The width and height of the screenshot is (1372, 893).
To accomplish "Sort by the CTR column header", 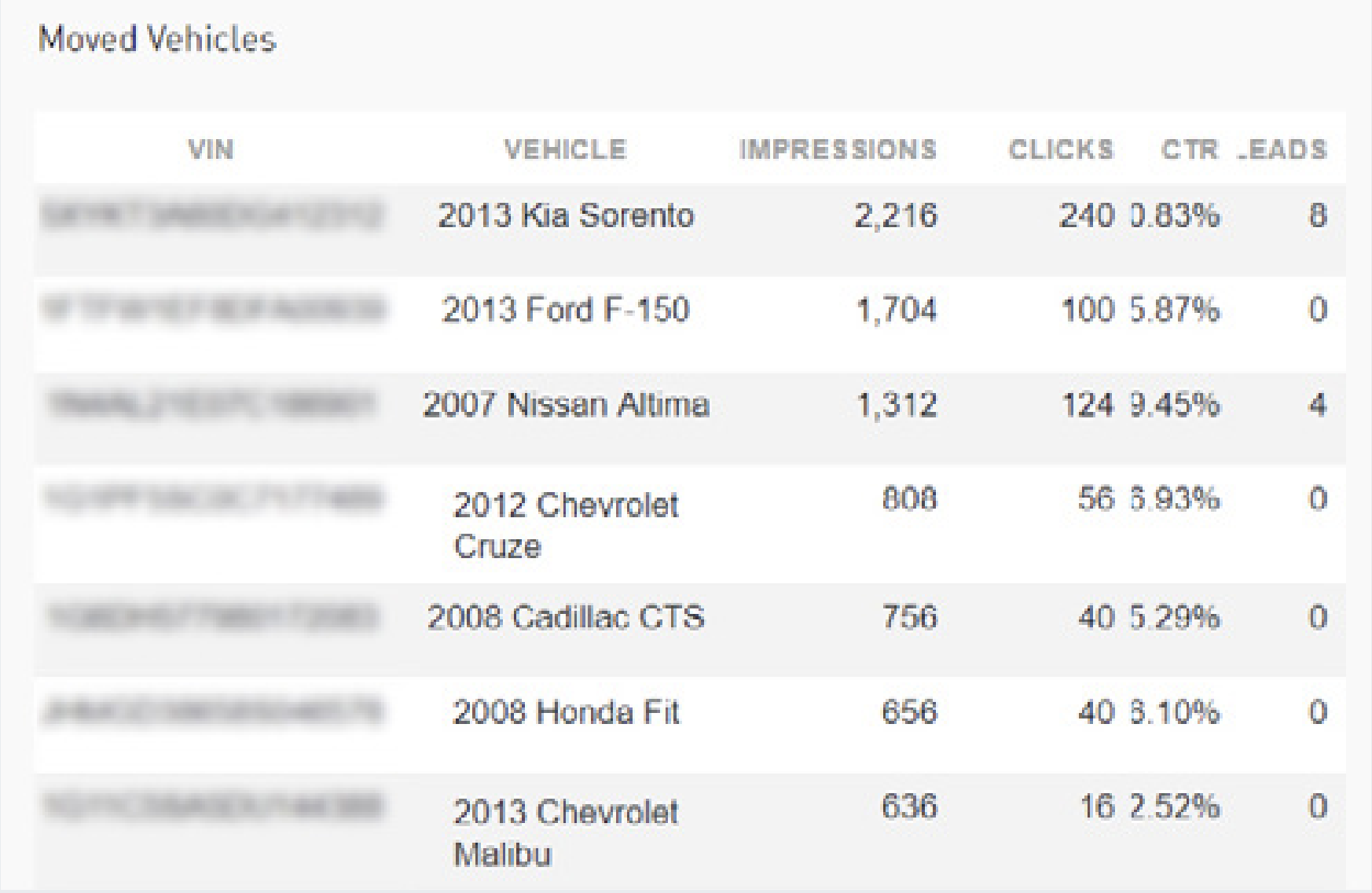I will point(1189,149).
